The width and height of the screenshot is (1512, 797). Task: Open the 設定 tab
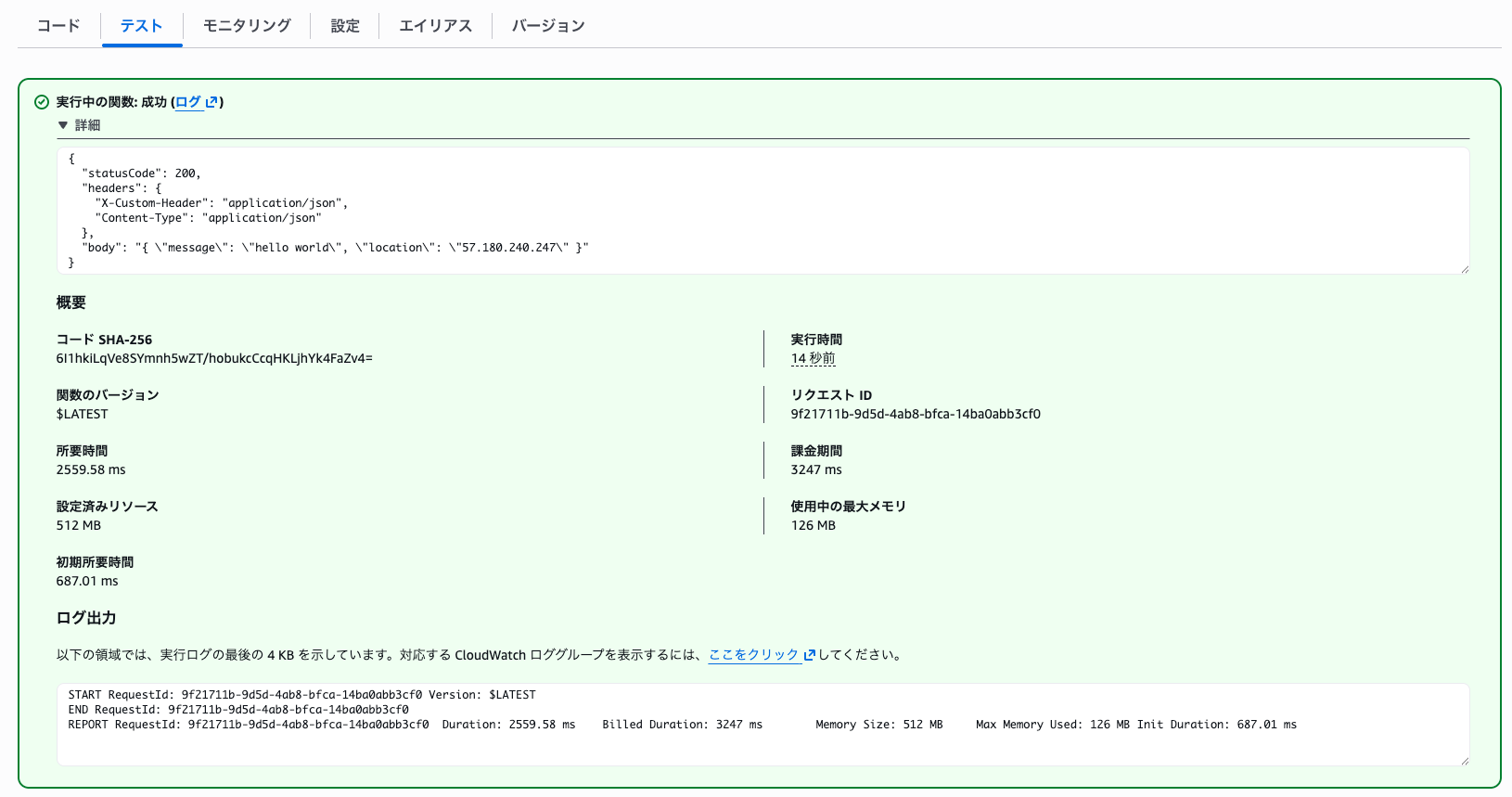[x=345, y=26]
